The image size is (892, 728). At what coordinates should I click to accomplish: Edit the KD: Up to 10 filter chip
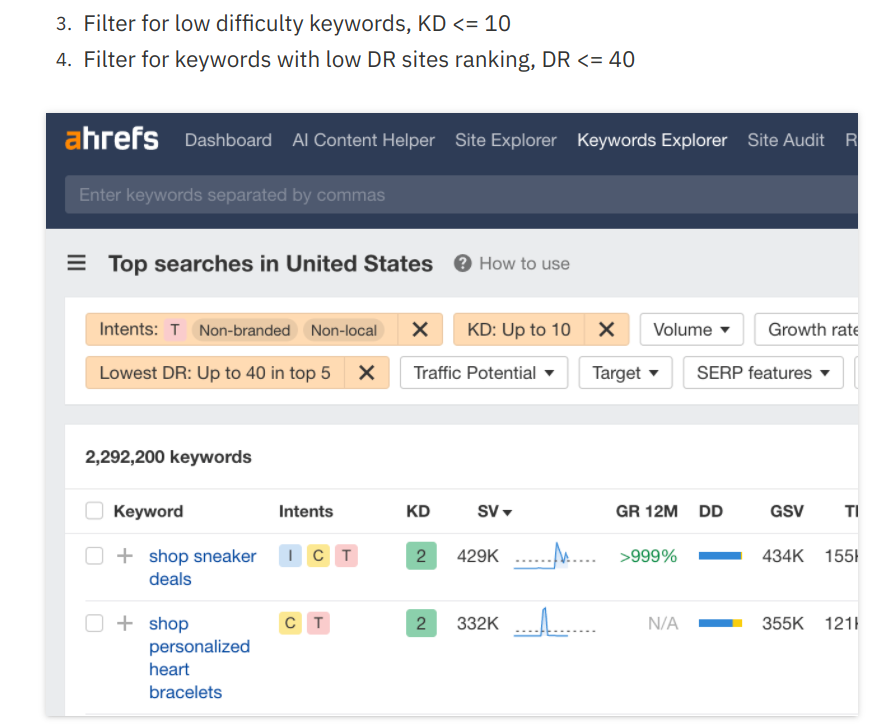(519, 330)
